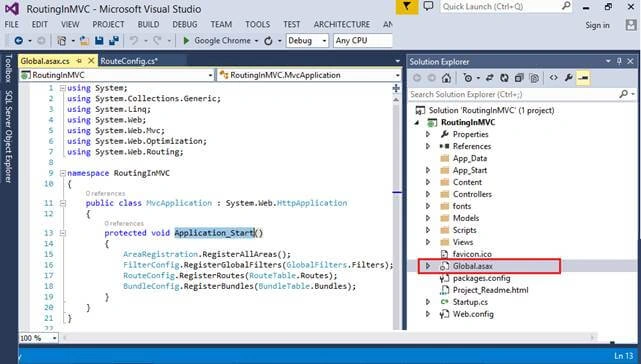Viewport: 641px width, 364px height.
Task: Select packages.config in Solution Explorer
Action: point(482,278)
